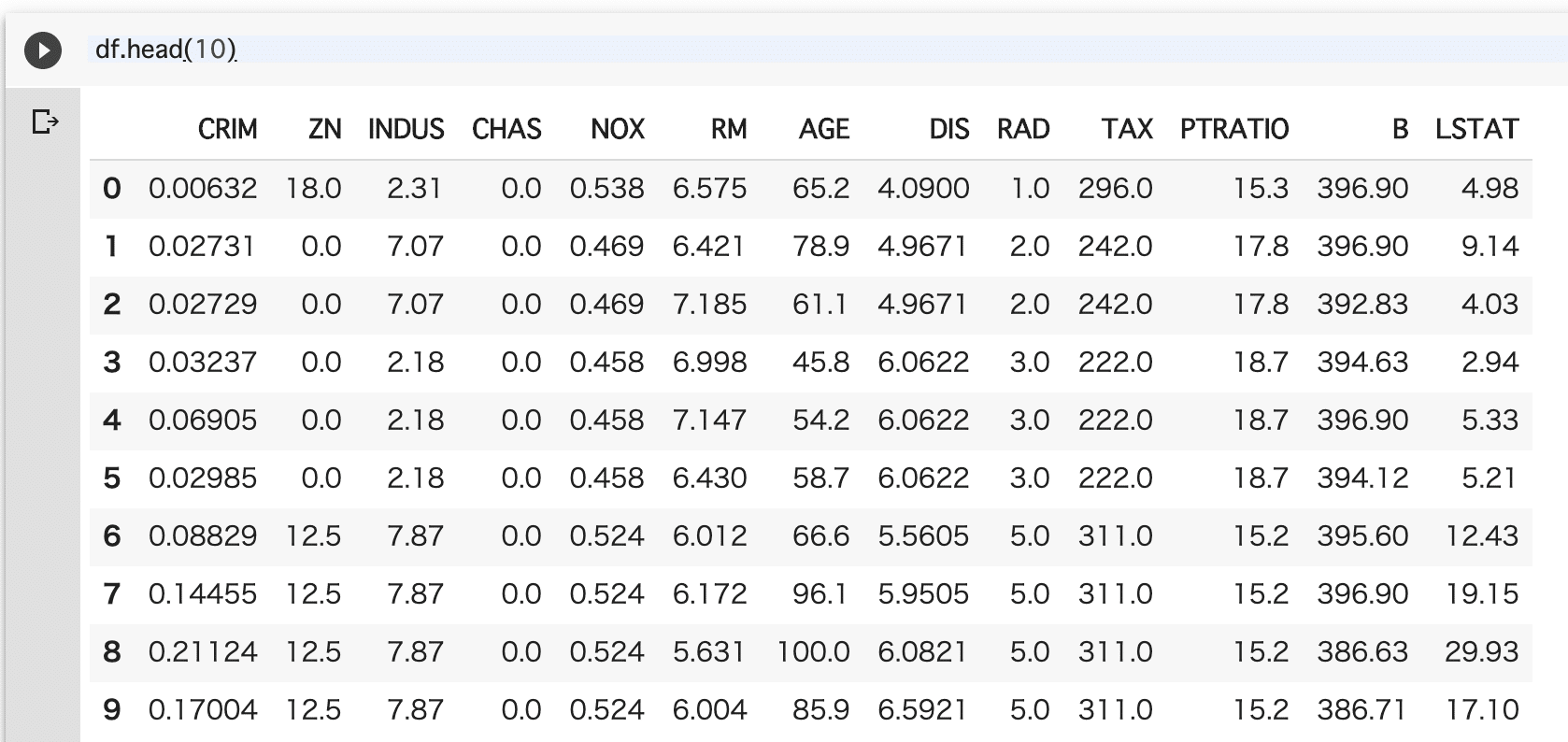Viewport: 1568px width, 742px height.
Task: Select row index 9
Action: click(x=111, y=710)
